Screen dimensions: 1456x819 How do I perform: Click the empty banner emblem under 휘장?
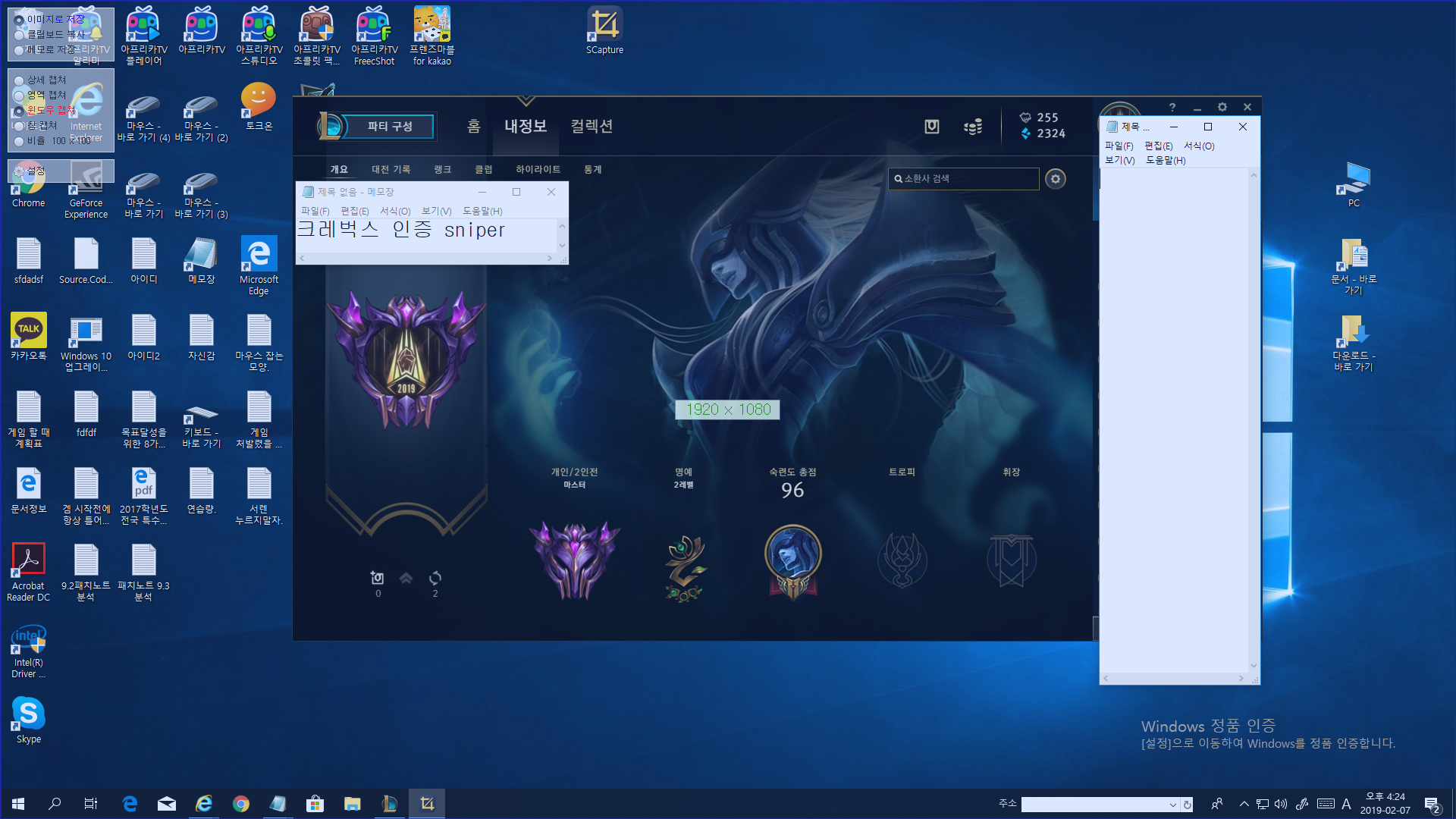1011,560
